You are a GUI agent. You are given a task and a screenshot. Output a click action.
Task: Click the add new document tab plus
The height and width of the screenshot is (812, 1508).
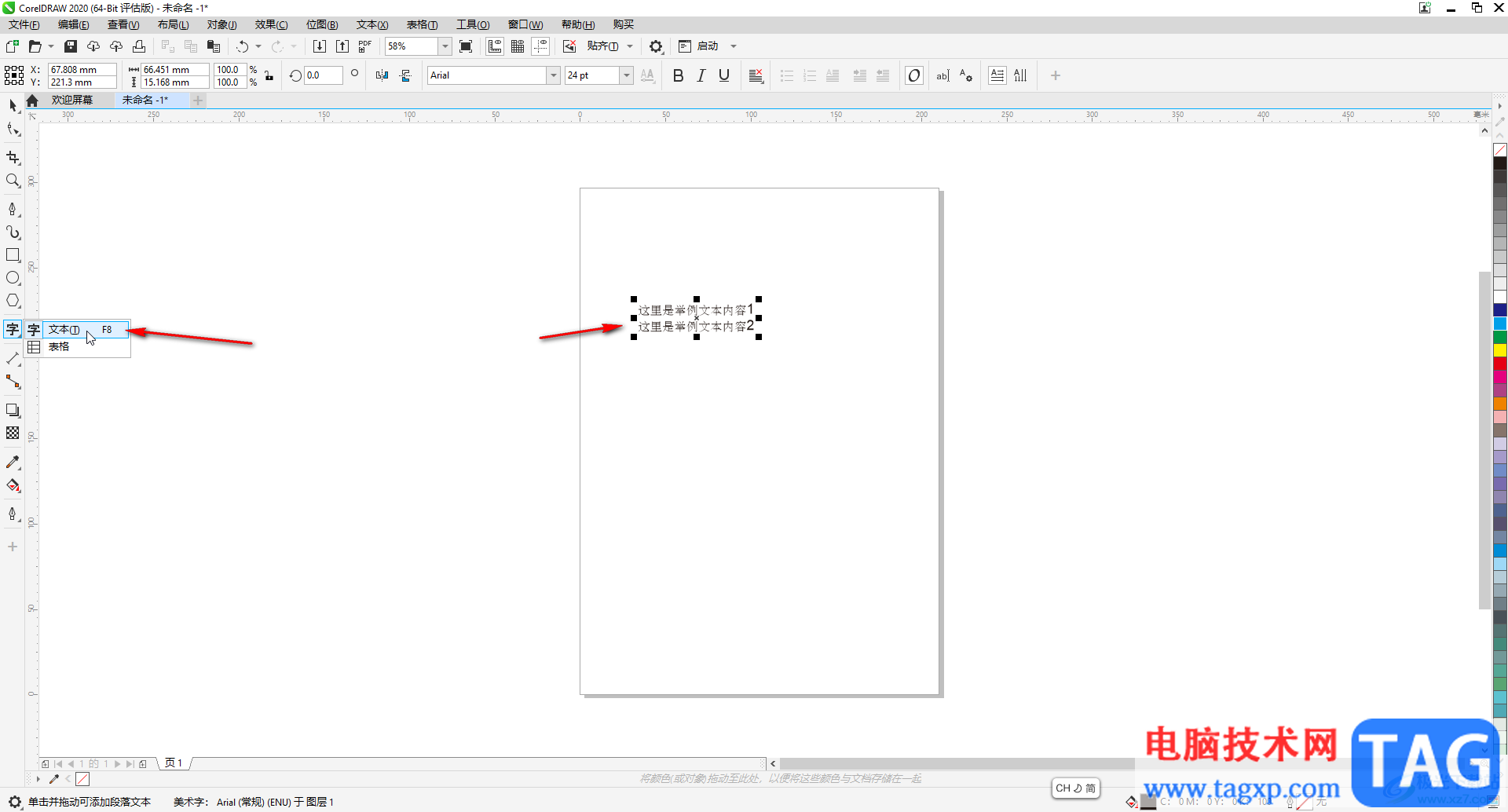198,100
